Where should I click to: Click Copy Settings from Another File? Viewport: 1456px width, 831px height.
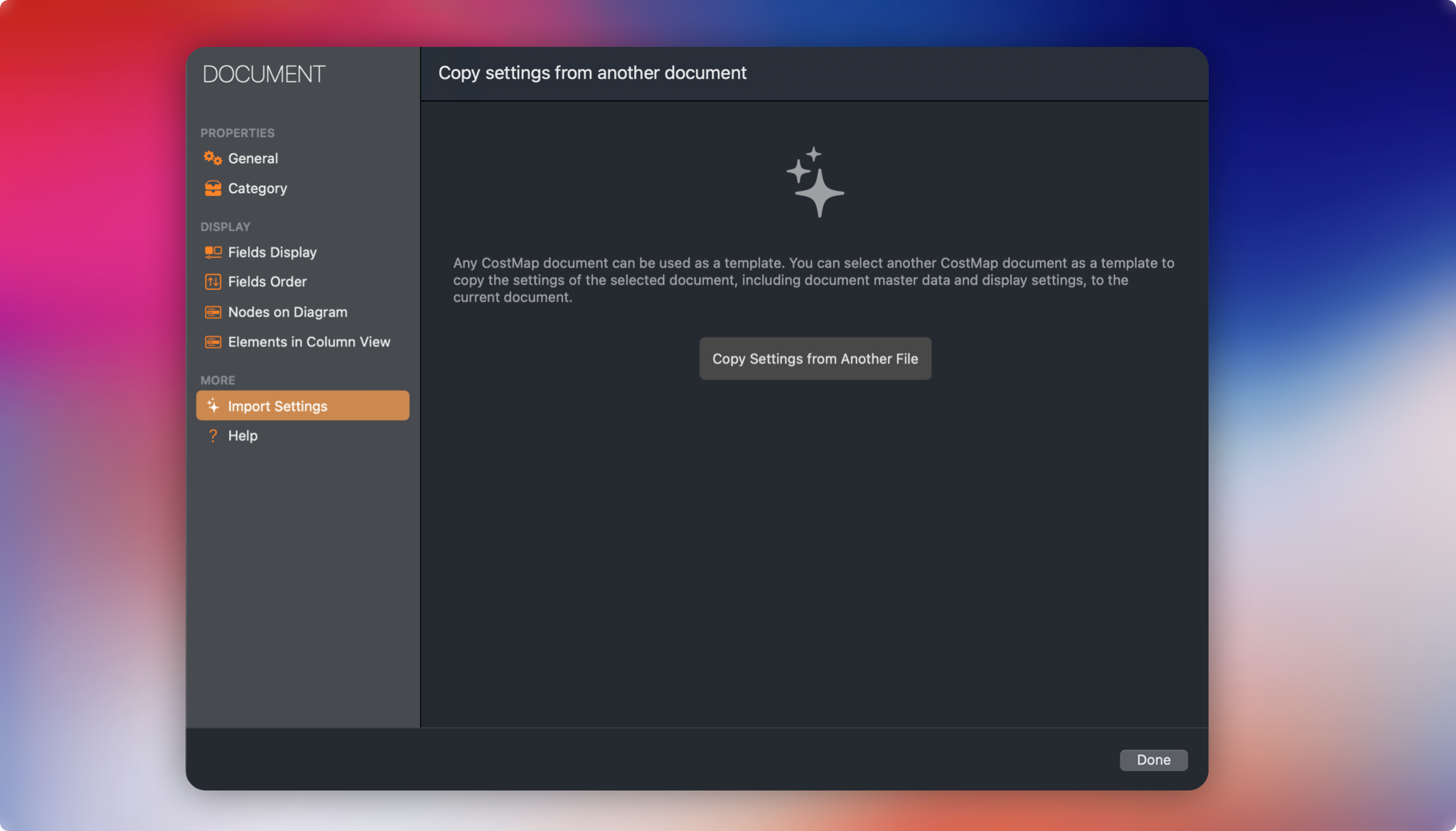pyautogui.click(x=815, y=358)
